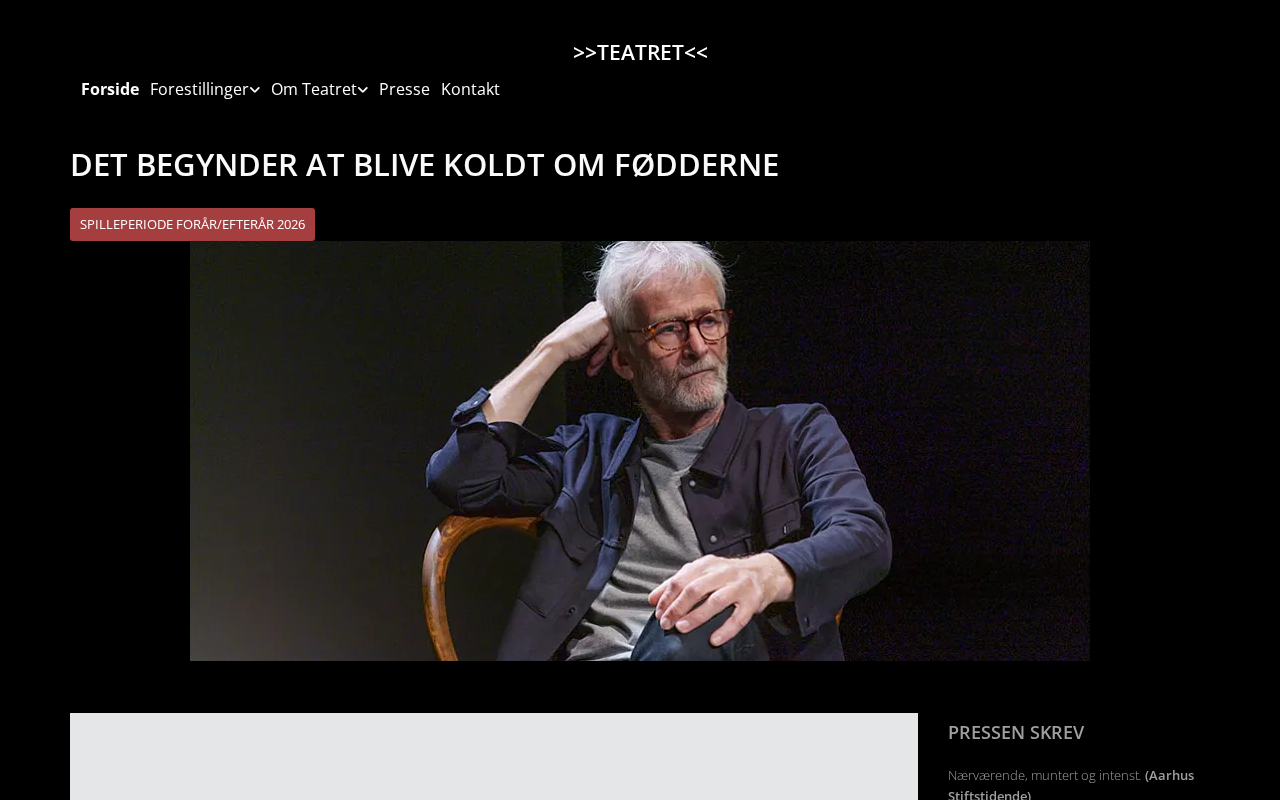Open the Presse page
The height and width of the screenshot is (800, 1280).
[404, 89]
